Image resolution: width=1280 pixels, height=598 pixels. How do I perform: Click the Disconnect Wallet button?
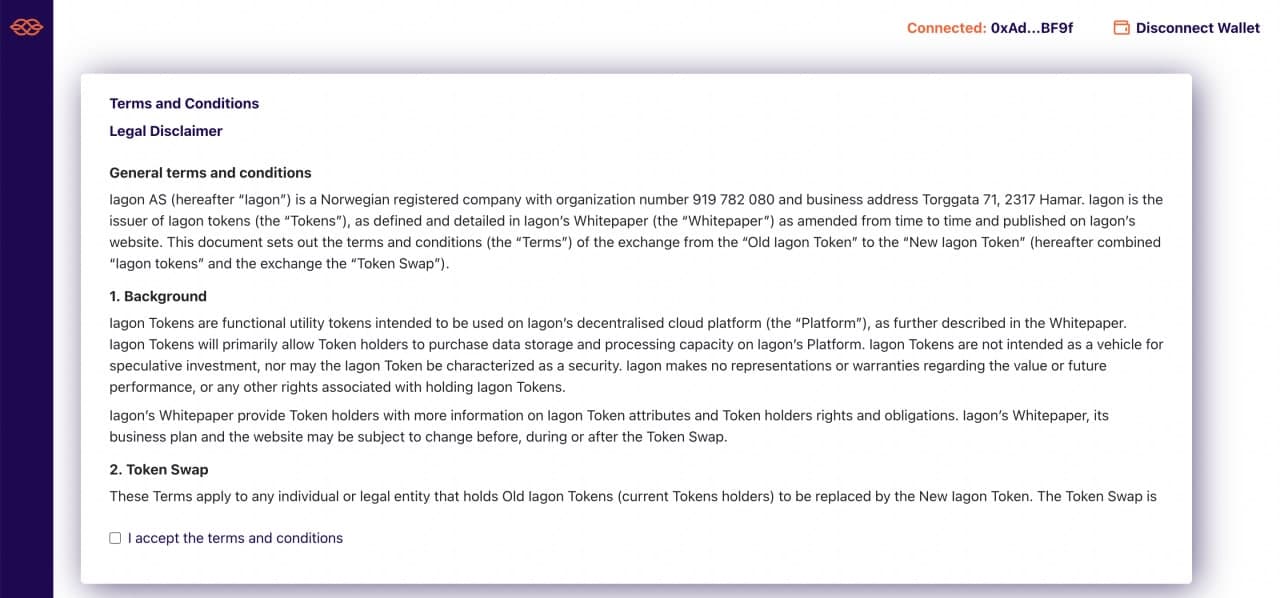pos(1187,28)
